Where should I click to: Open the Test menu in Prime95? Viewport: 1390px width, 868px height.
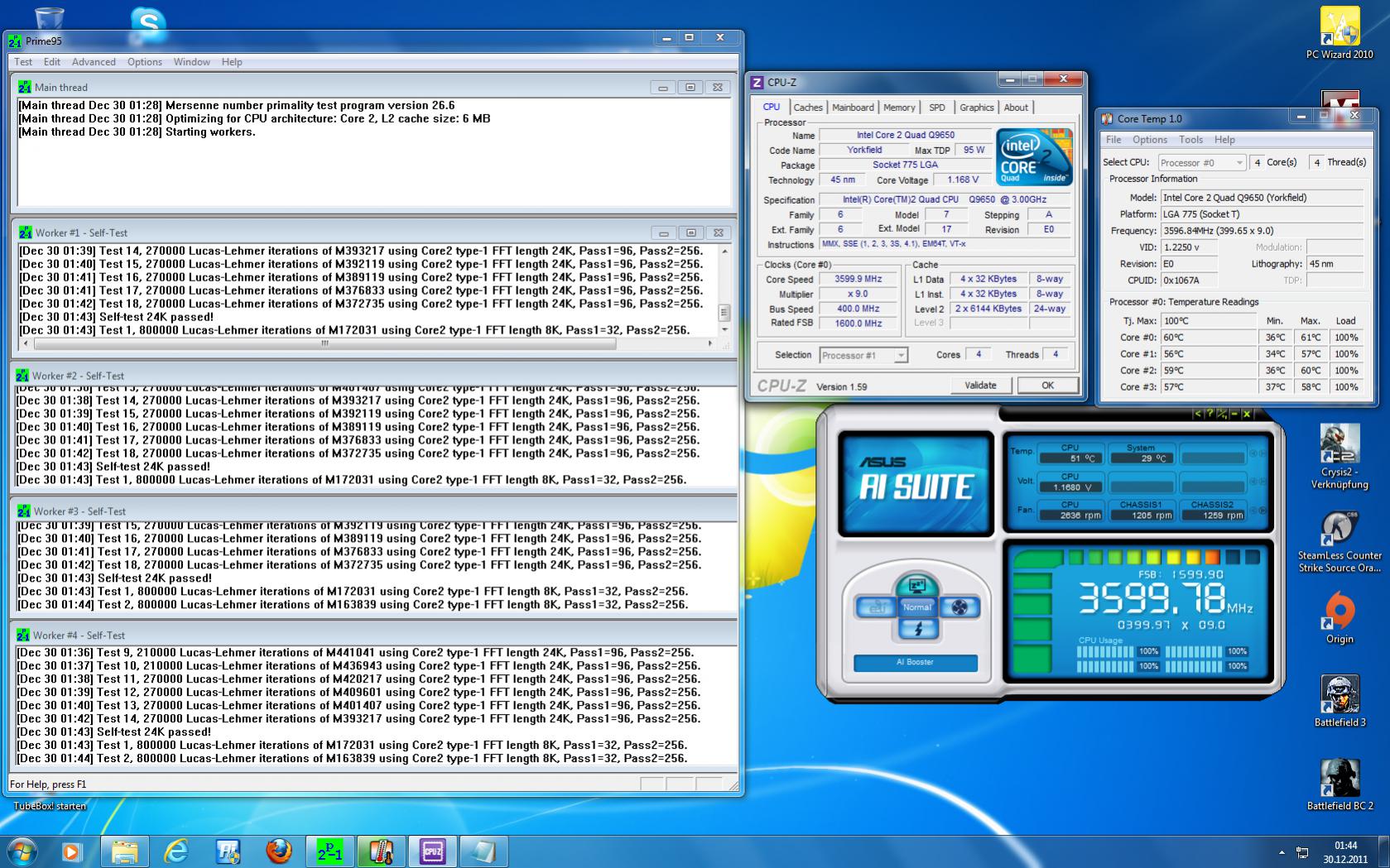(x=23, y=62)
